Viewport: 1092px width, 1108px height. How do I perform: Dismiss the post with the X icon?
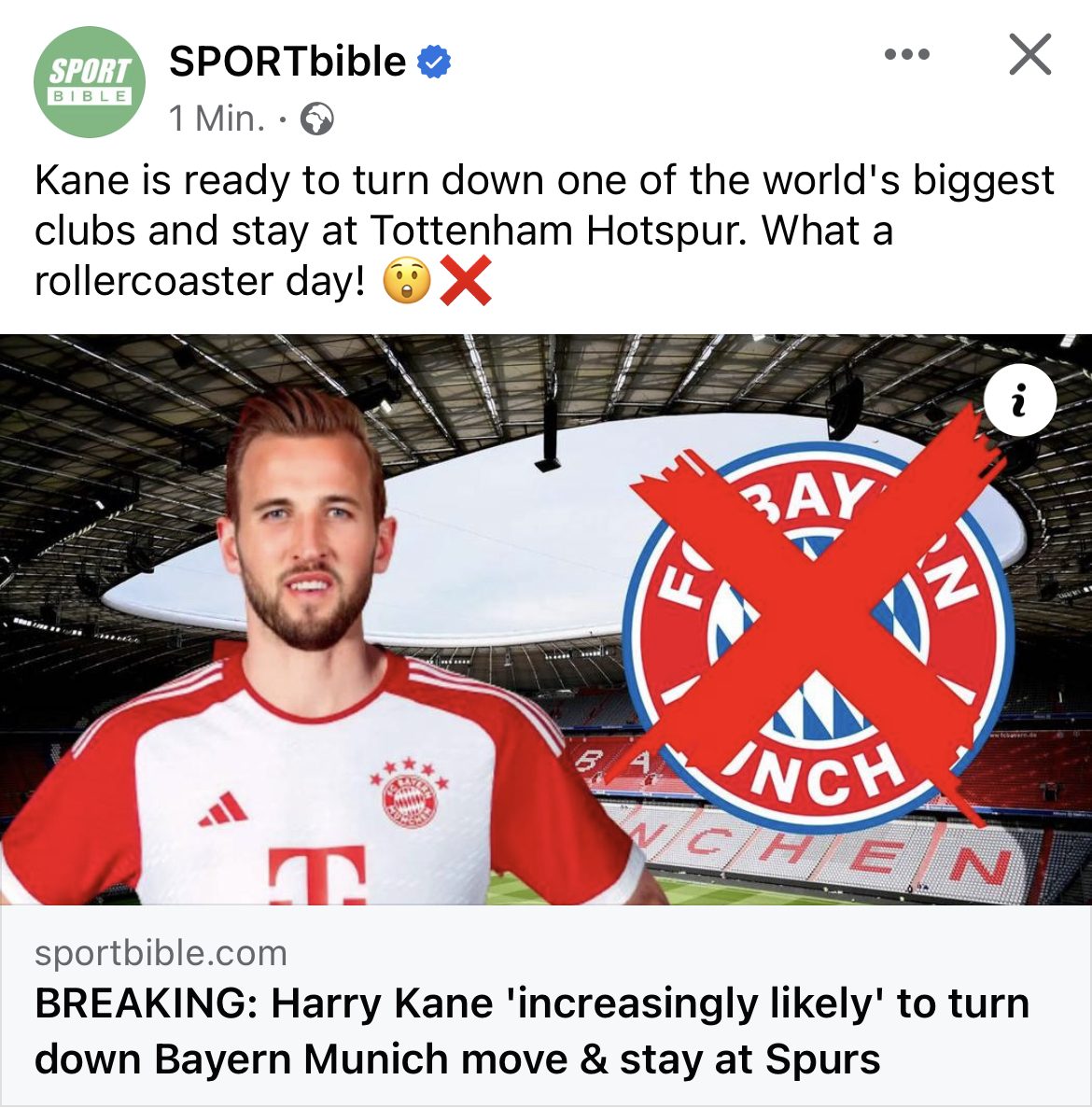(x=1029, y=54)
